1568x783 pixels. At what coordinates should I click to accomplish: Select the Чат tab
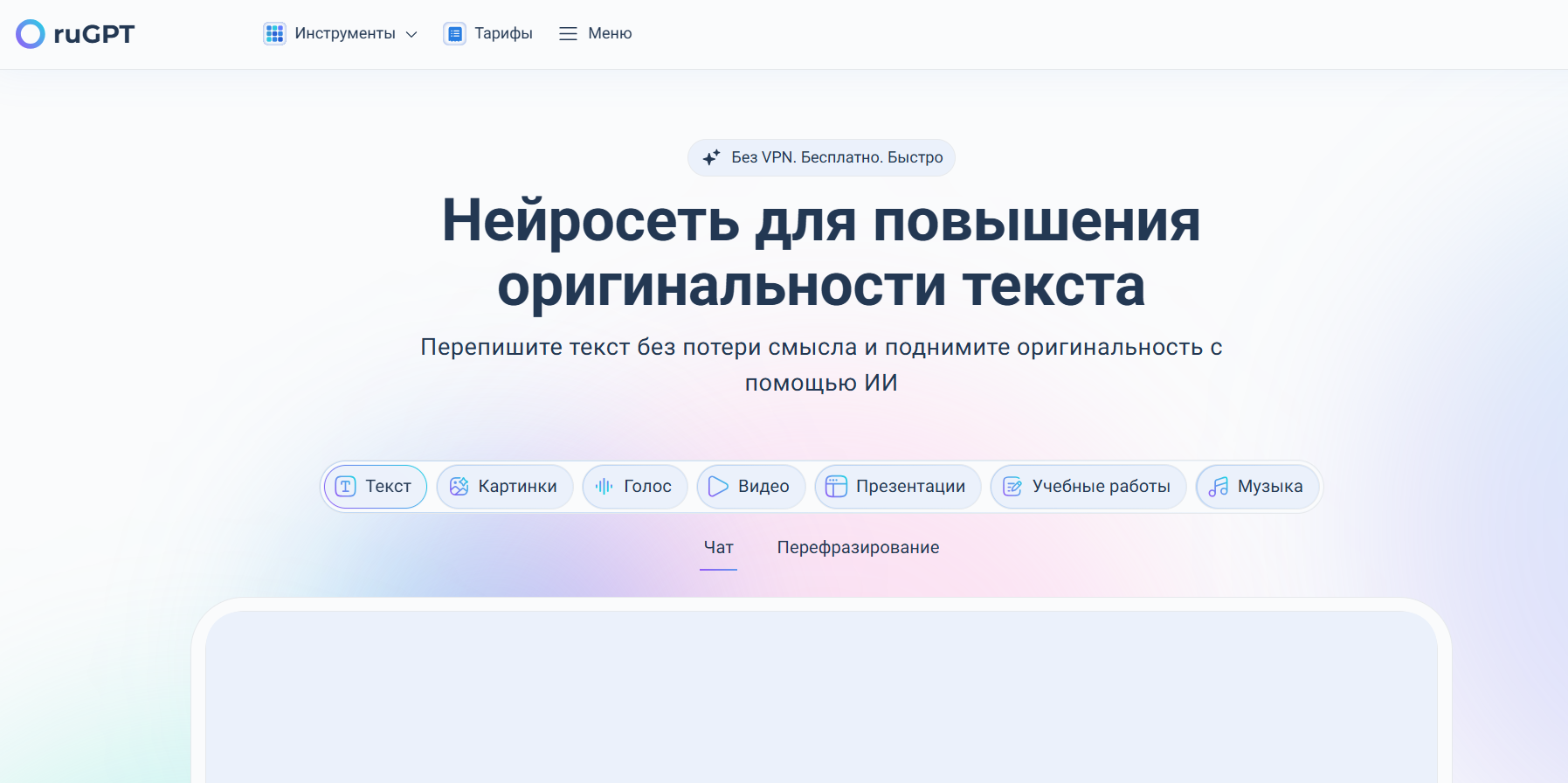pos(718,548)
